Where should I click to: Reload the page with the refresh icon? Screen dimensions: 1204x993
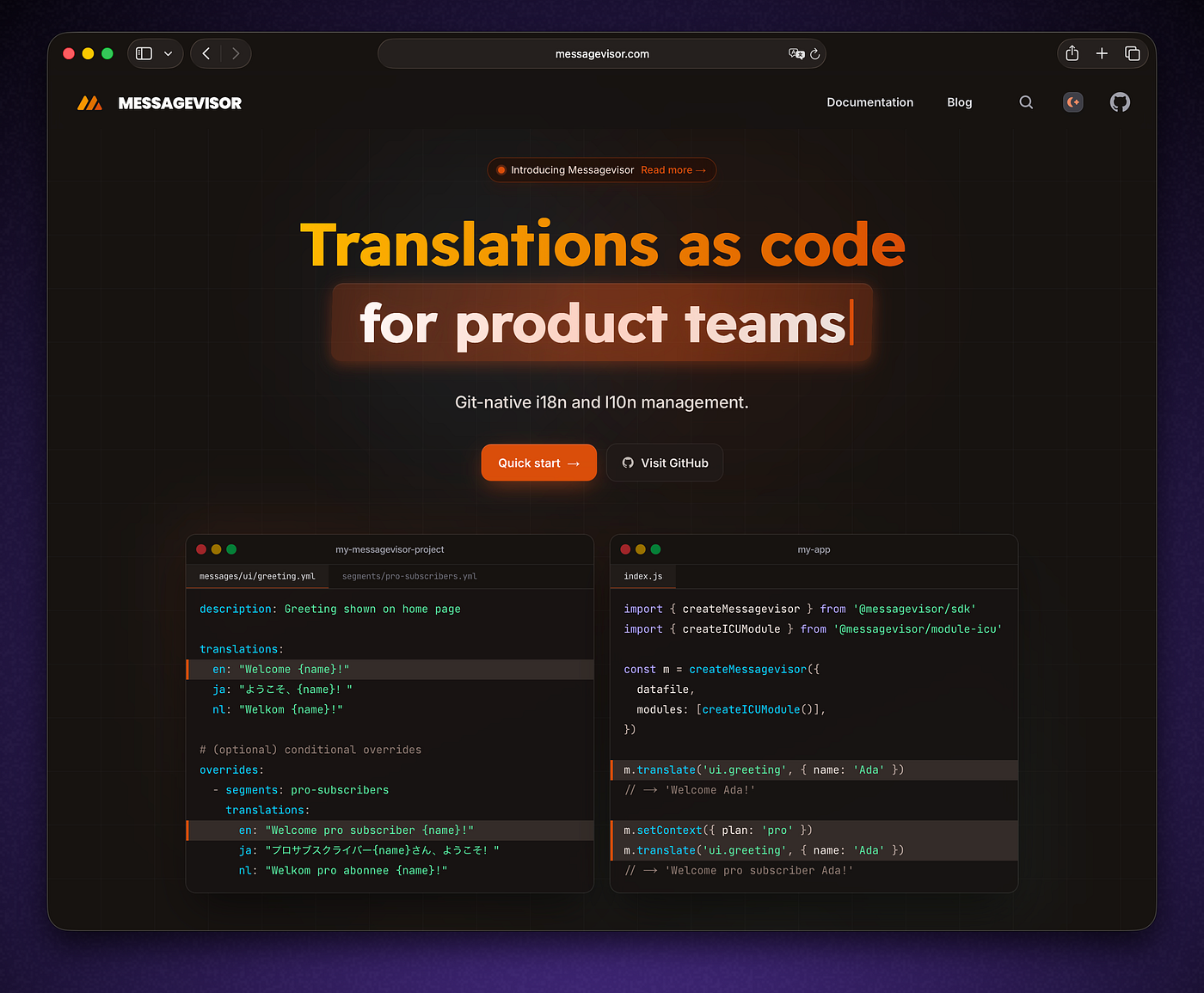click(815, 53)
